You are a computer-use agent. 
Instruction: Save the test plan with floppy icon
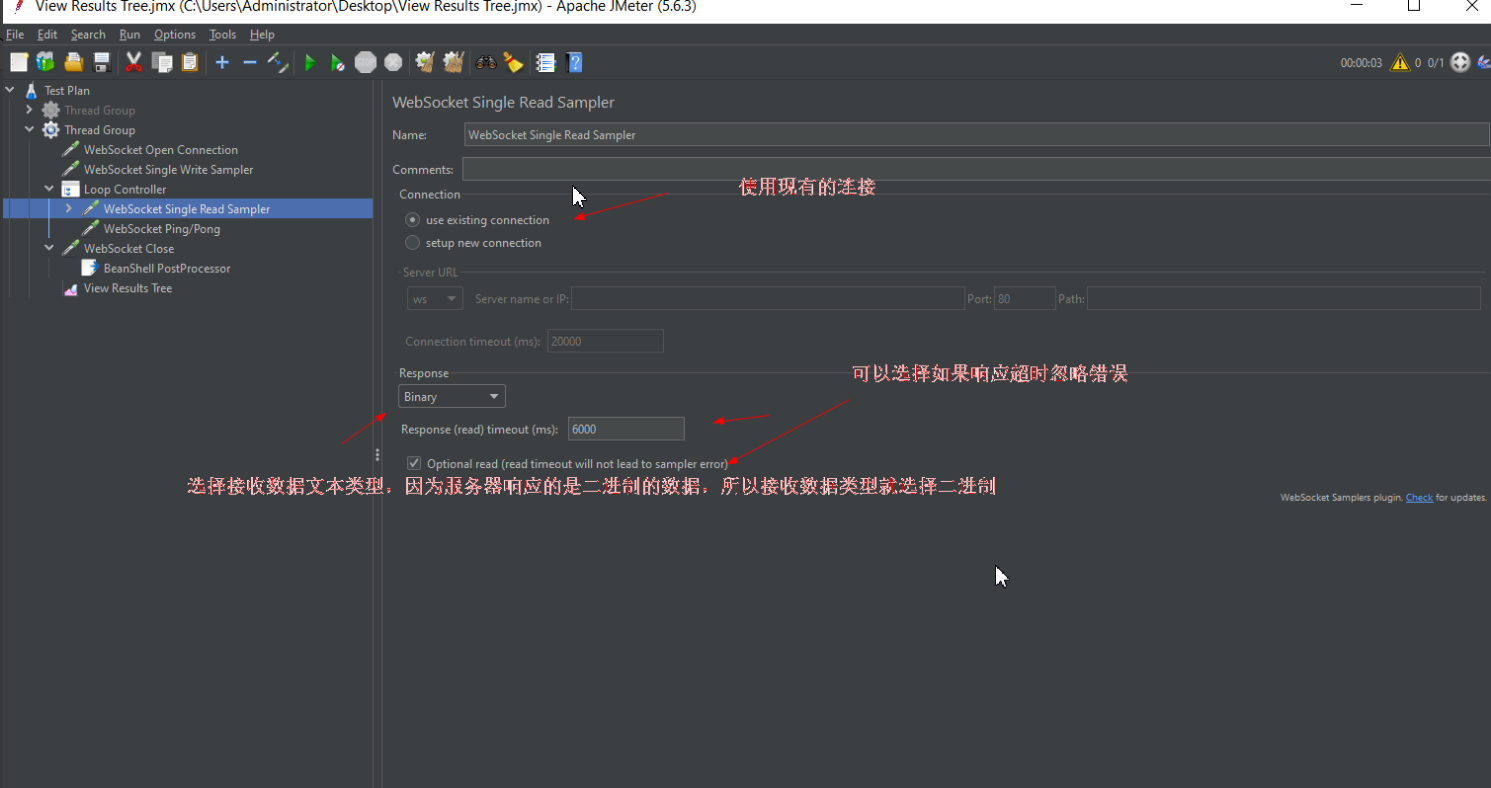coord(101,62)
